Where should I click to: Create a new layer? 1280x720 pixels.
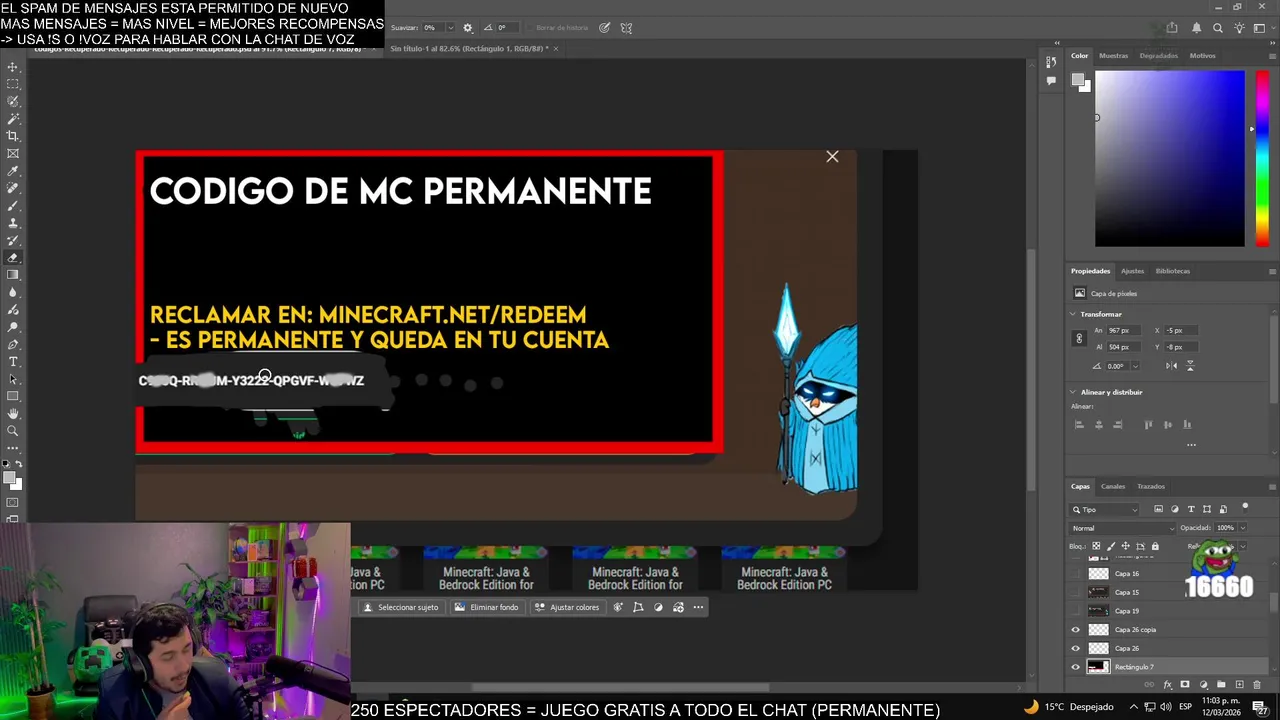(1240, 685)
